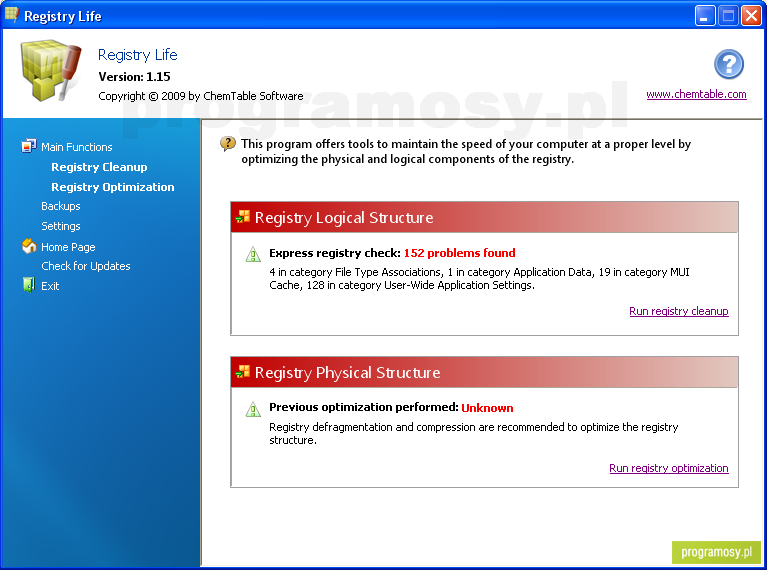Go to Backups section
The image size is (767, 570).
point(61,206)
